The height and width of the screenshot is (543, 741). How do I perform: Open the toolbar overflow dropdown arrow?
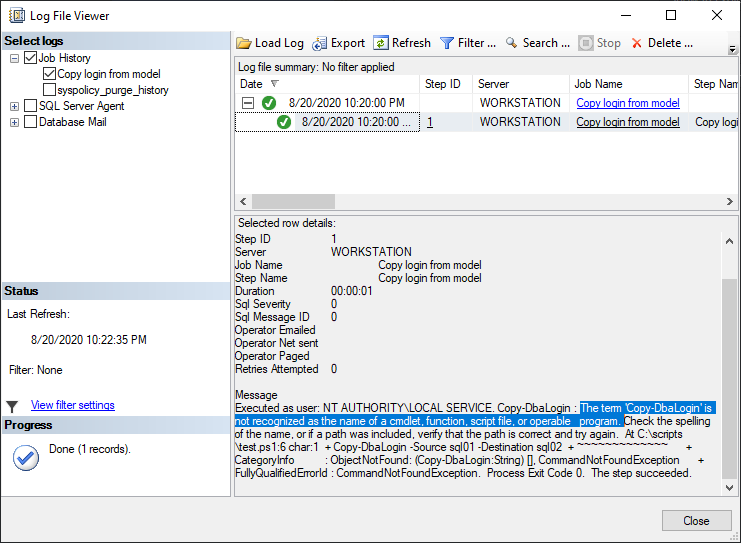click(x=732, y=49)
